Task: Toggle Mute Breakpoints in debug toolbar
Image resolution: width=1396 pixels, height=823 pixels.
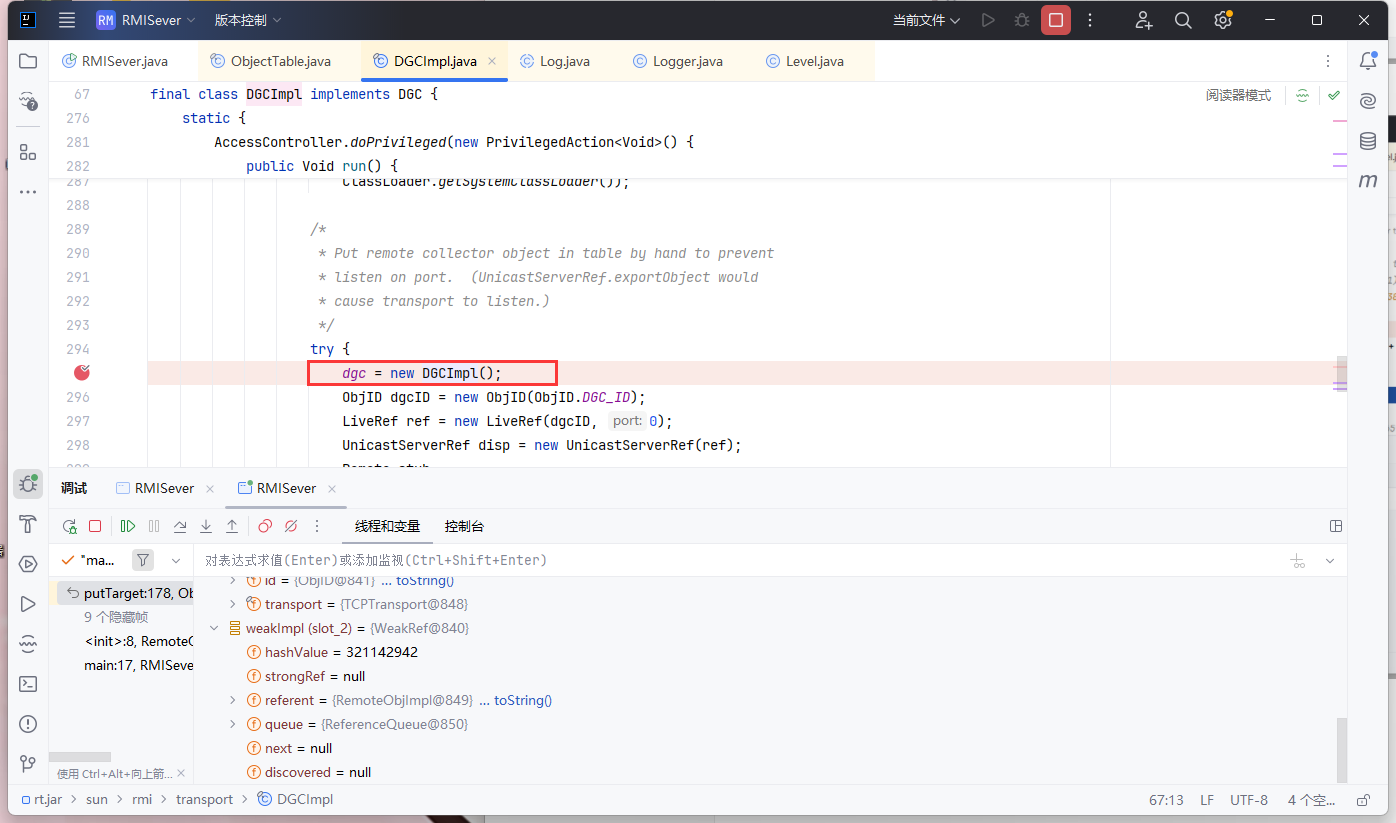Action: (x=291, y=526)
